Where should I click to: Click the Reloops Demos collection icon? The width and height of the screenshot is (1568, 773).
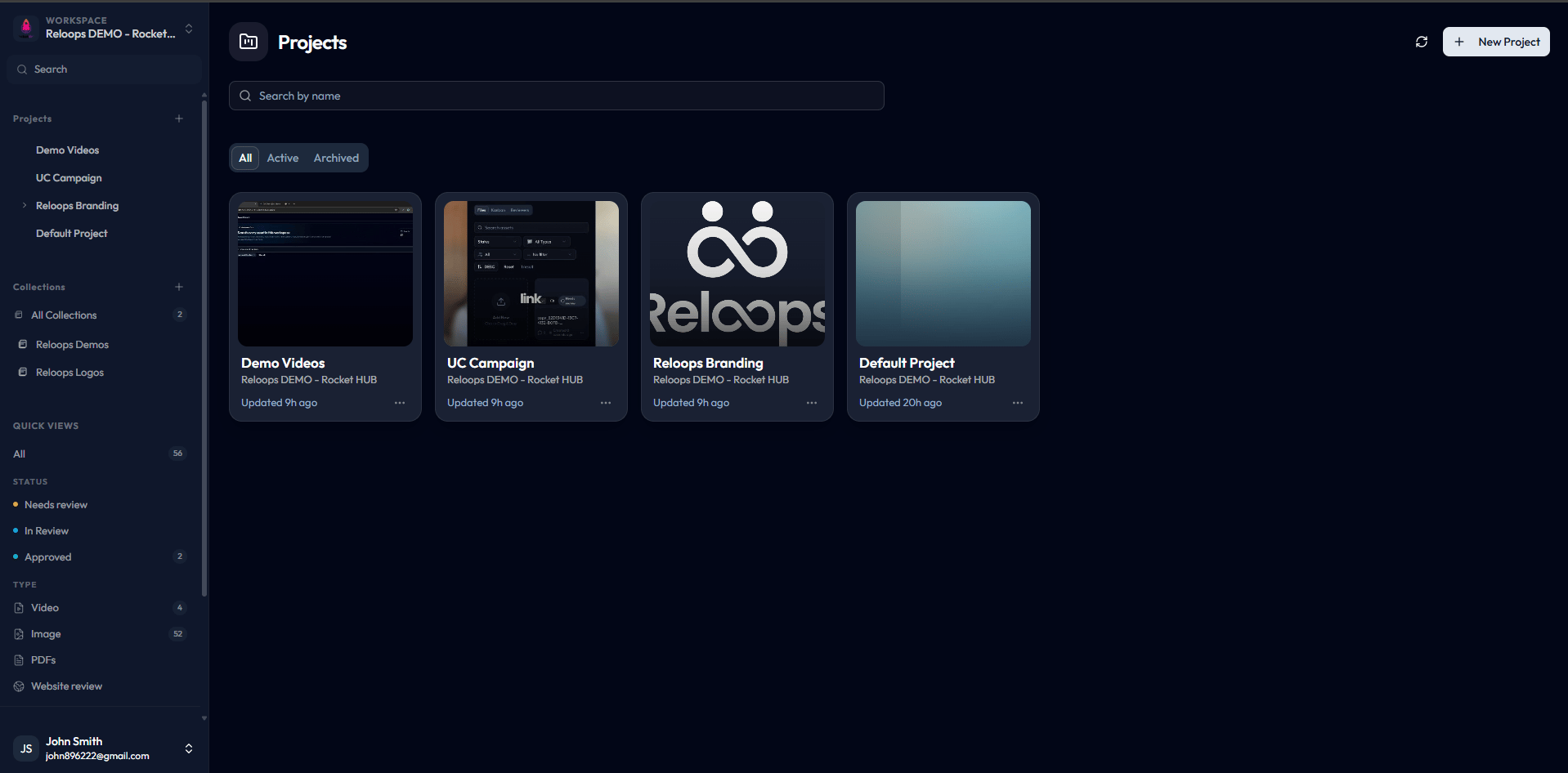23,345
